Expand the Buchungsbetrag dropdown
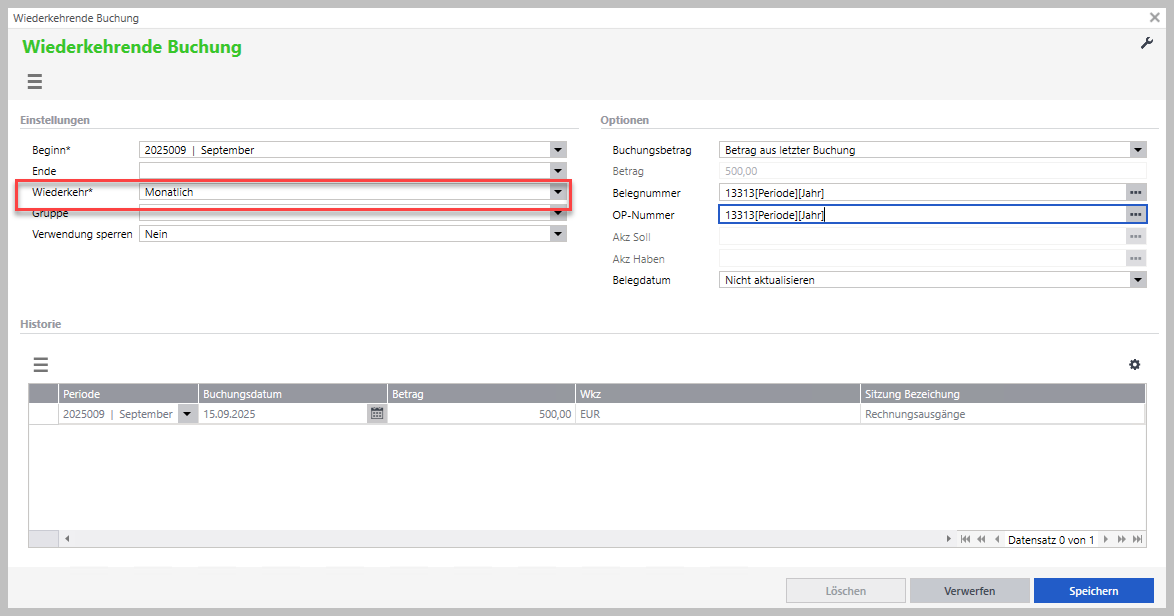Screen dimensions: 1174x616 tap(1137, 150)
